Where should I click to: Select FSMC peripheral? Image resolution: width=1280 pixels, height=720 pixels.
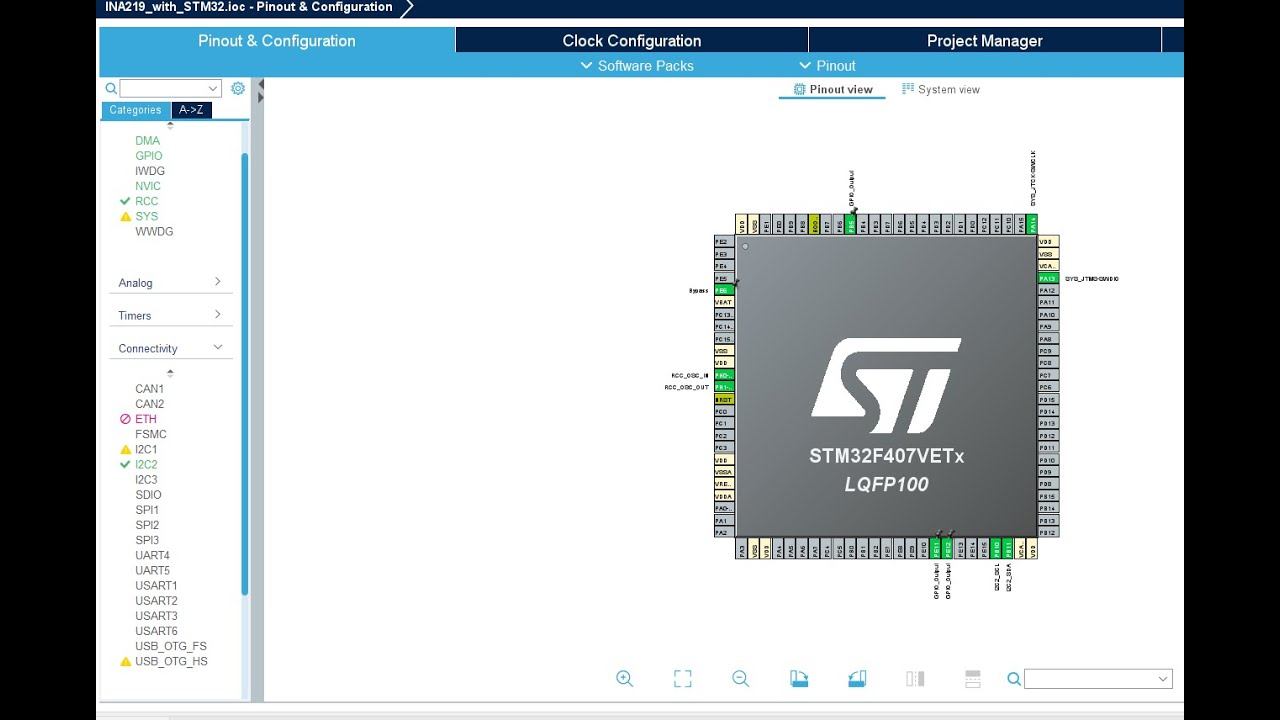pos(151,435)
